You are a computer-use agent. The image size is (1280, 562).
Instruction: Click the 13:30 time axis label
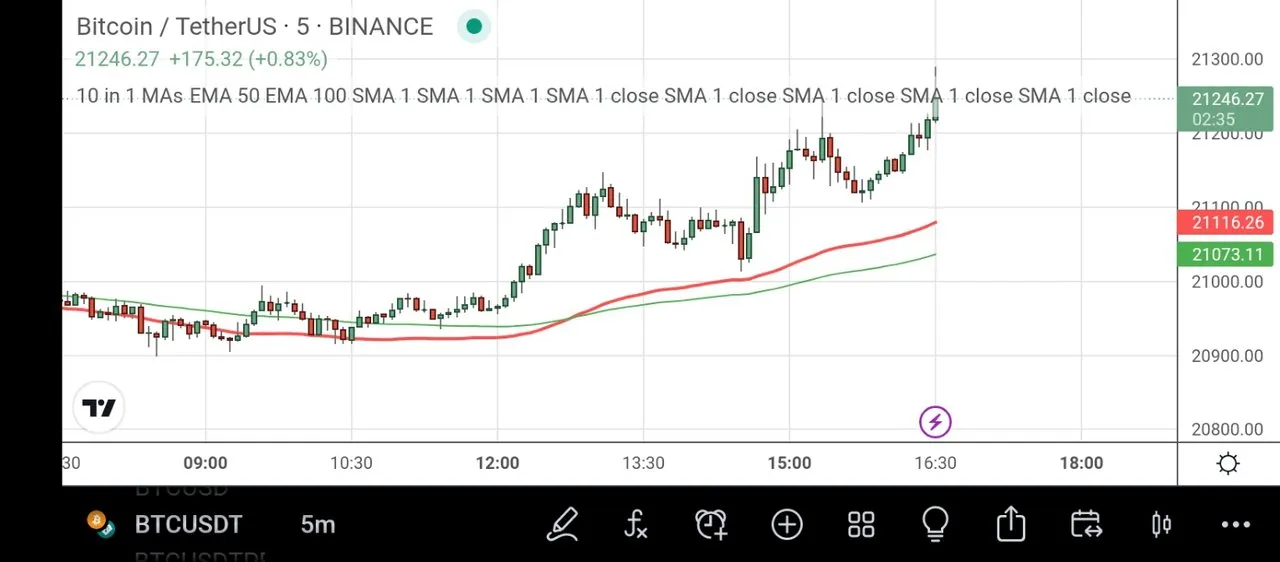pyautogui.click(x=643, y=463)
